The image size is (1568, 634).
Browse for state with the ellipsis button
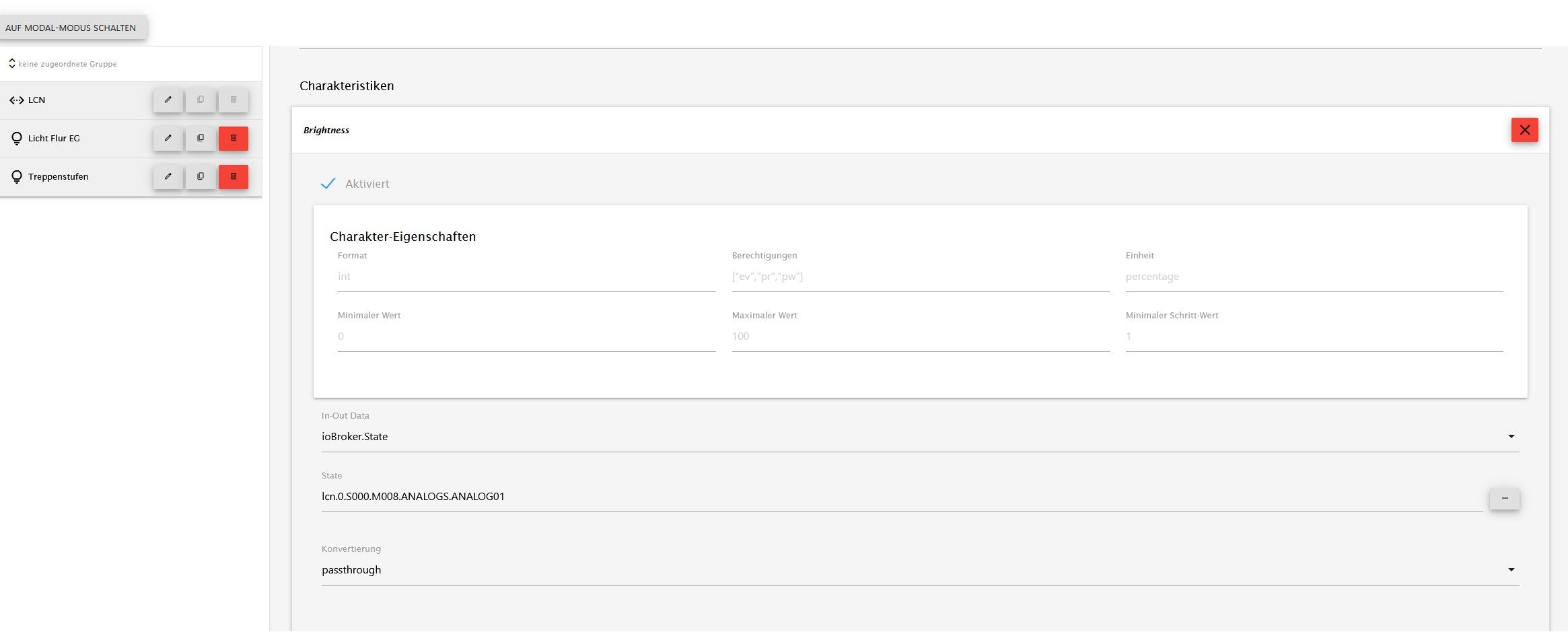[x=1504, y=499]
